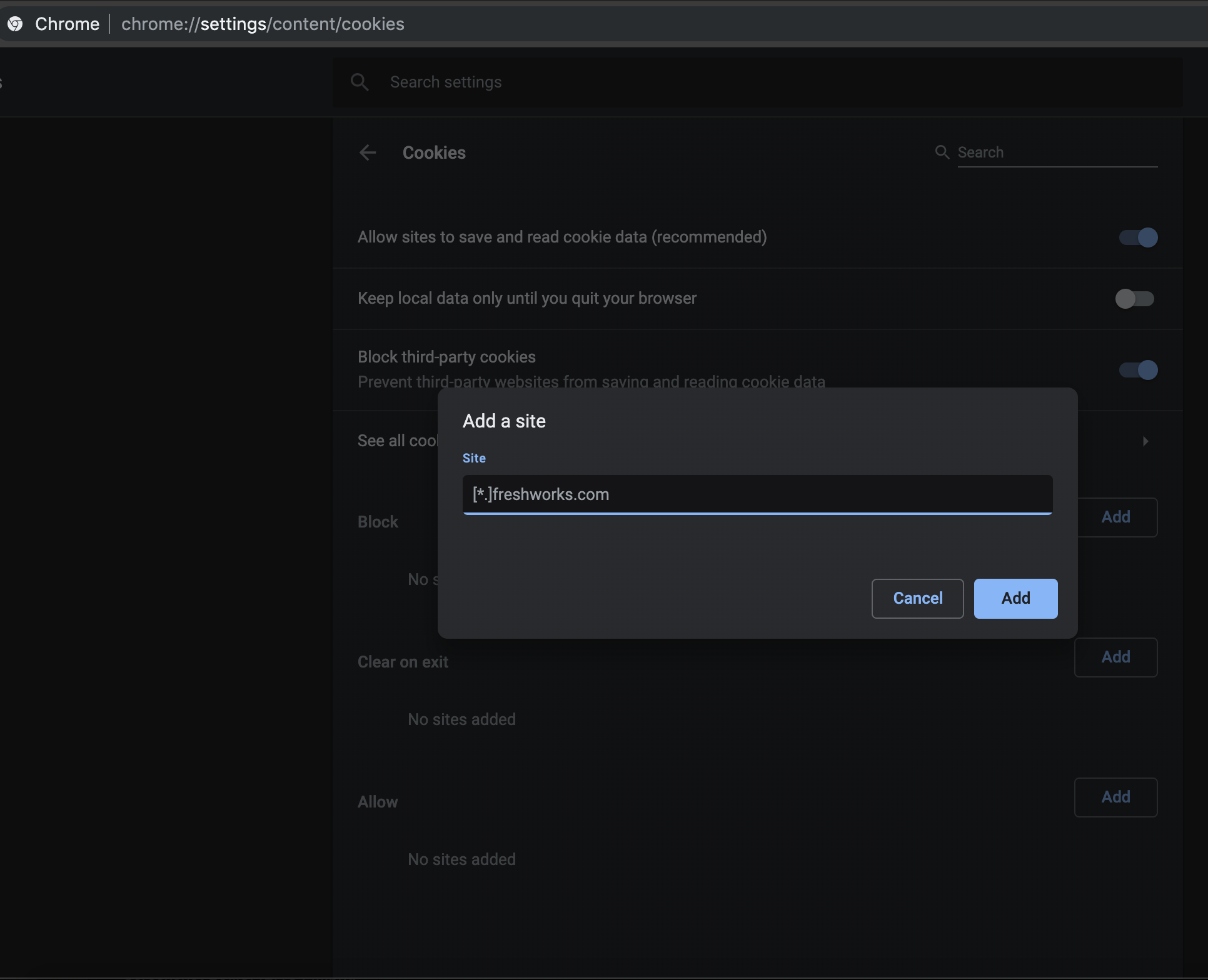
Task: Click Add button in Add a site dialog
Action: click(1015, 598)
